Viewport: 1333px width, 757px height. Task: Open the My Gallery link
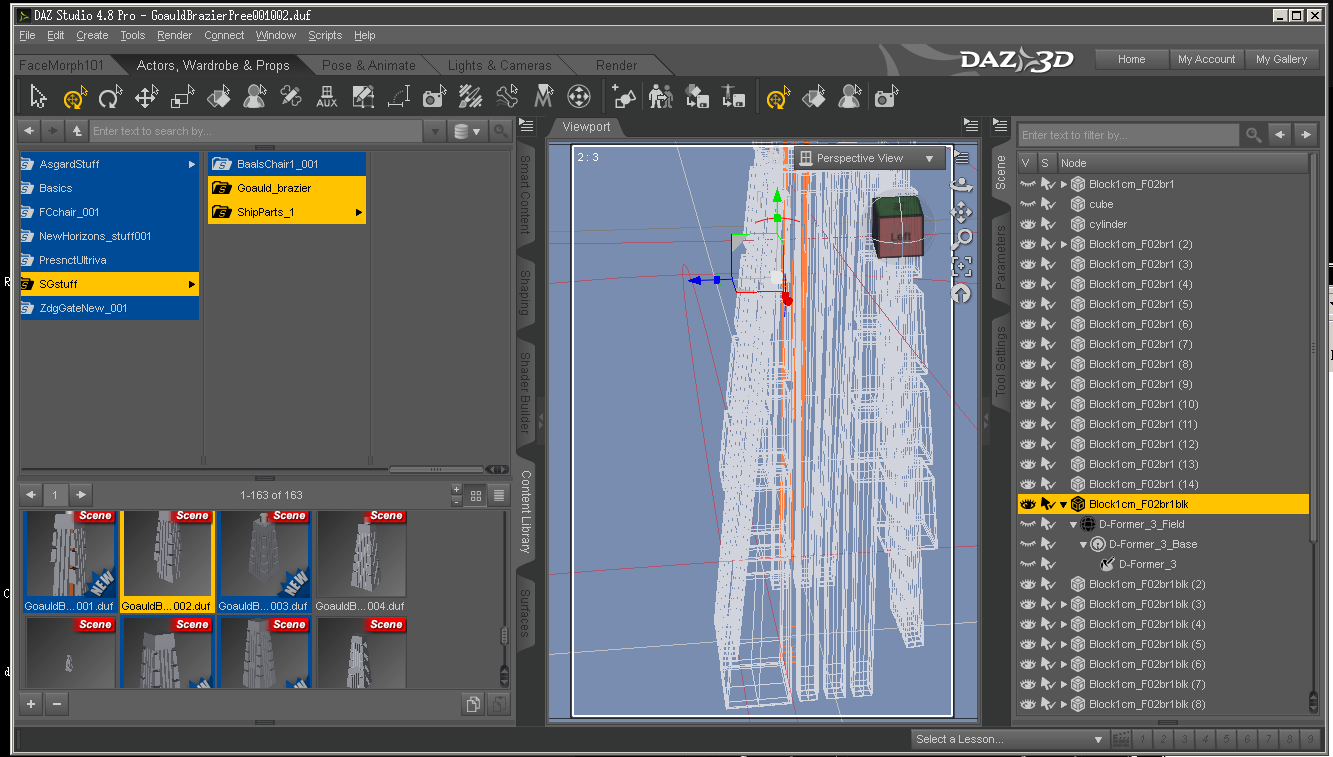(x=1281, y=59)
